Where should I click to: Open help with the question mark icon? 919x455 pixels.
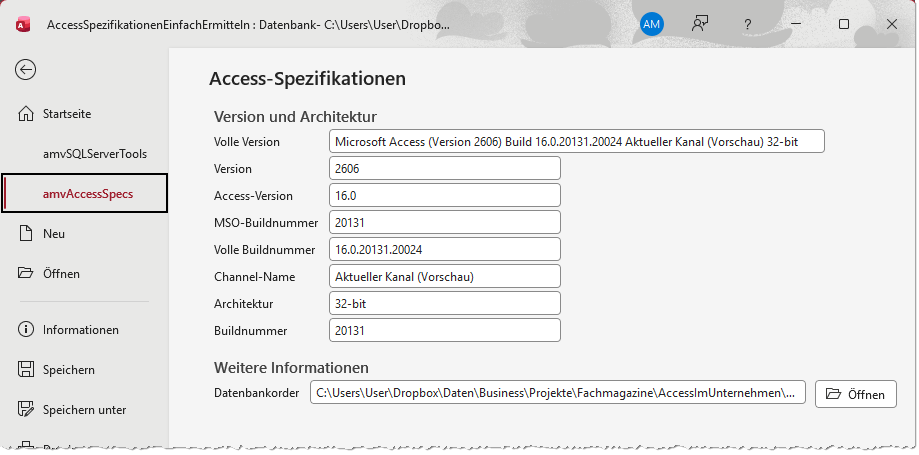point(747,25)
